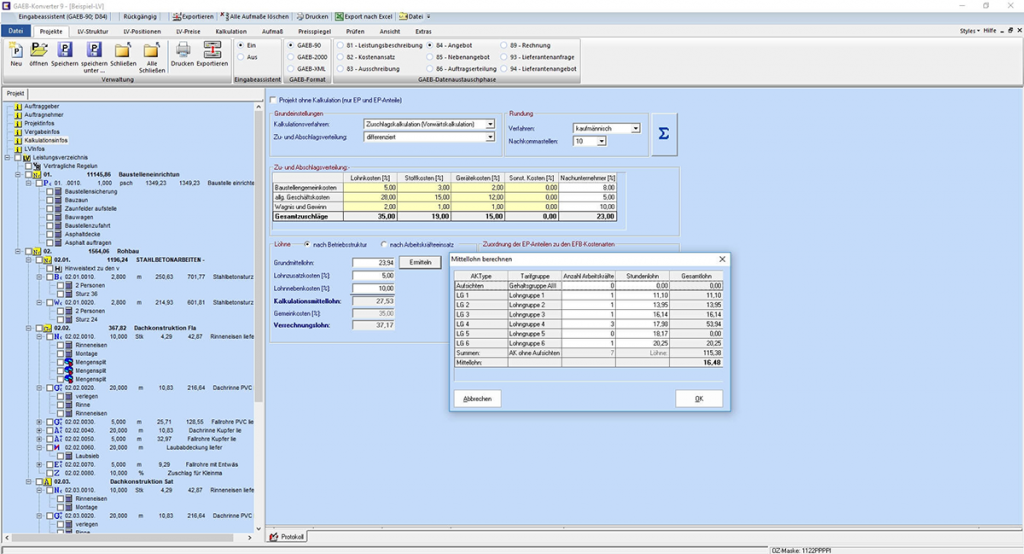Screen dimensions: 1024x554
Task: Click the speichern unter icon
Action: (94, 57)
